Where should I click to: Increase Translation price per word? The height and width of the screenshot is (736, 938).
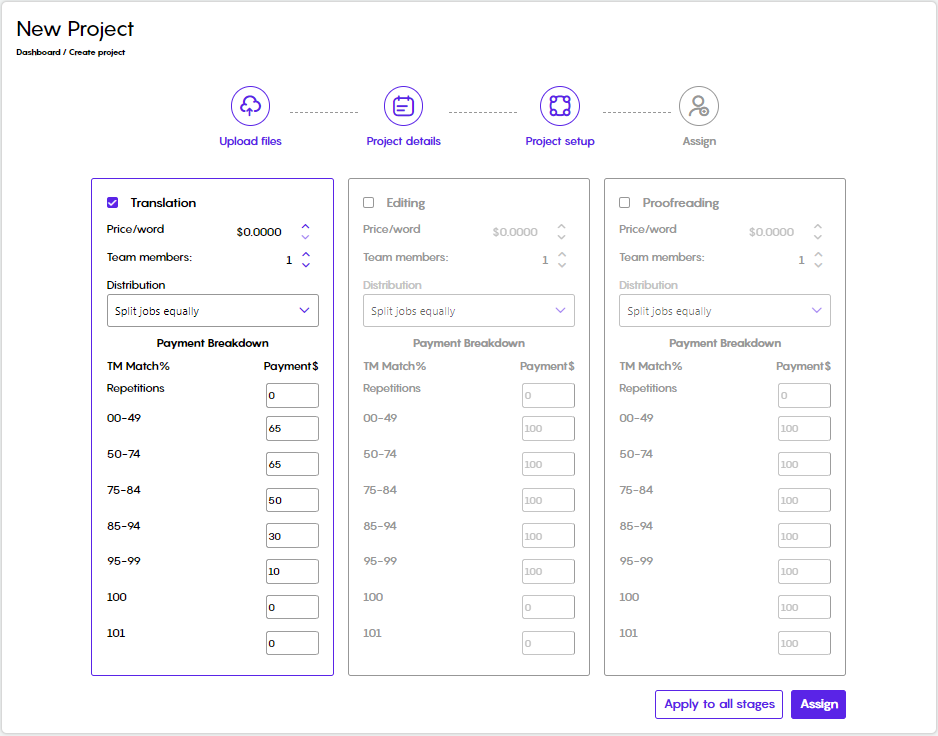click(x=306, y=227)
